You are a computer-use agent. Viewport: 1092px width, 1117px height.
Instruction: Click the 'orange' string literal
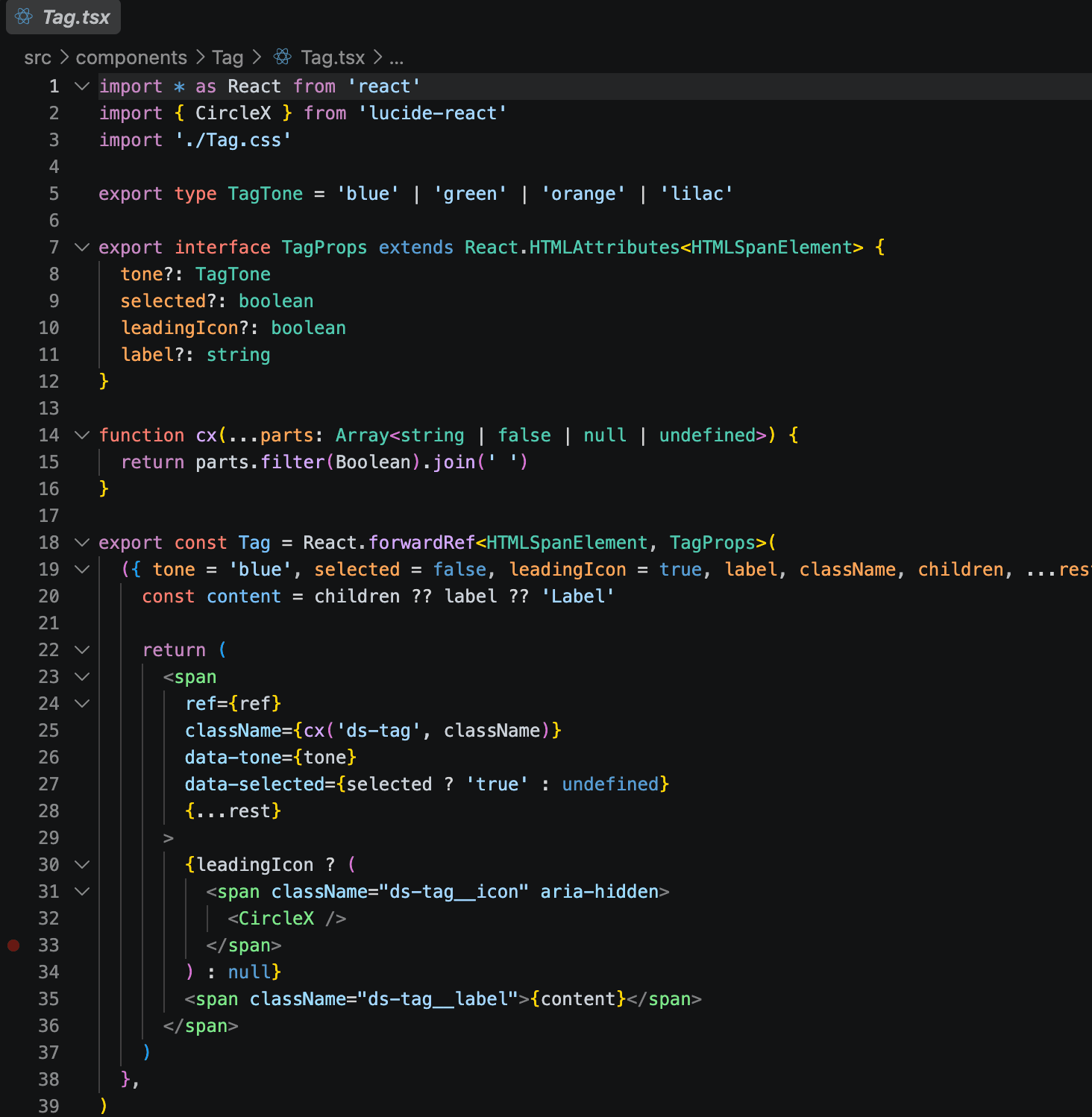tap(583, 194)
